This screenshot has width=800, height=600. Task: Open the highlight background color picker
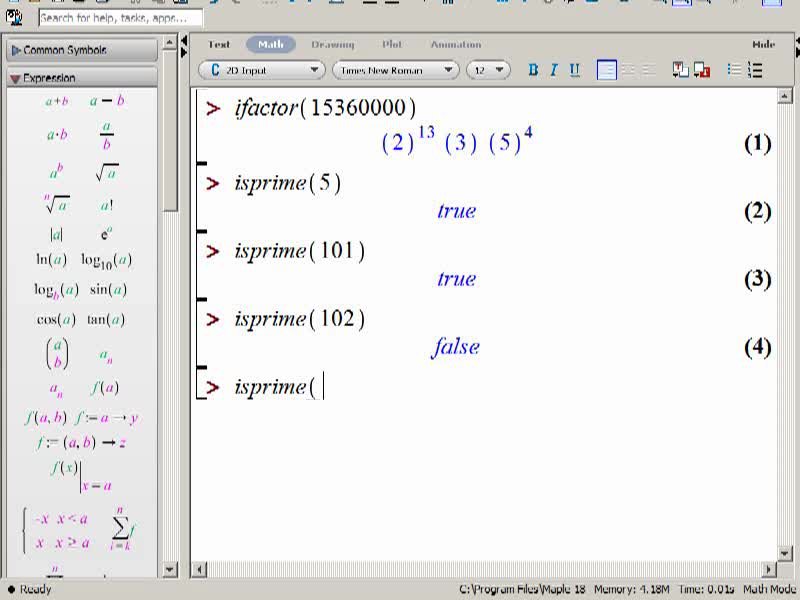click(702, 70)
